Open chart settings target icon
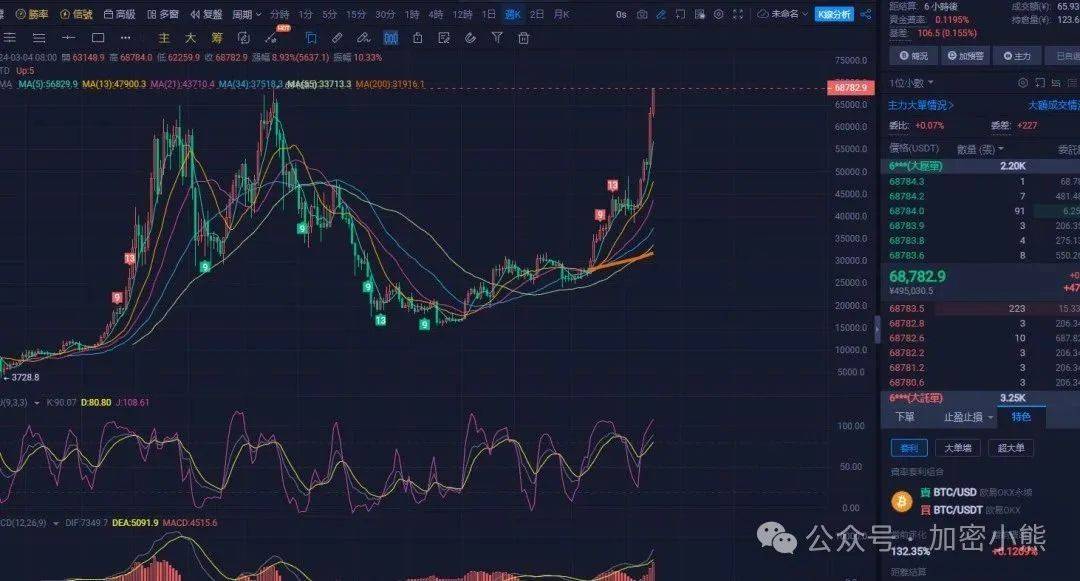 719,14
